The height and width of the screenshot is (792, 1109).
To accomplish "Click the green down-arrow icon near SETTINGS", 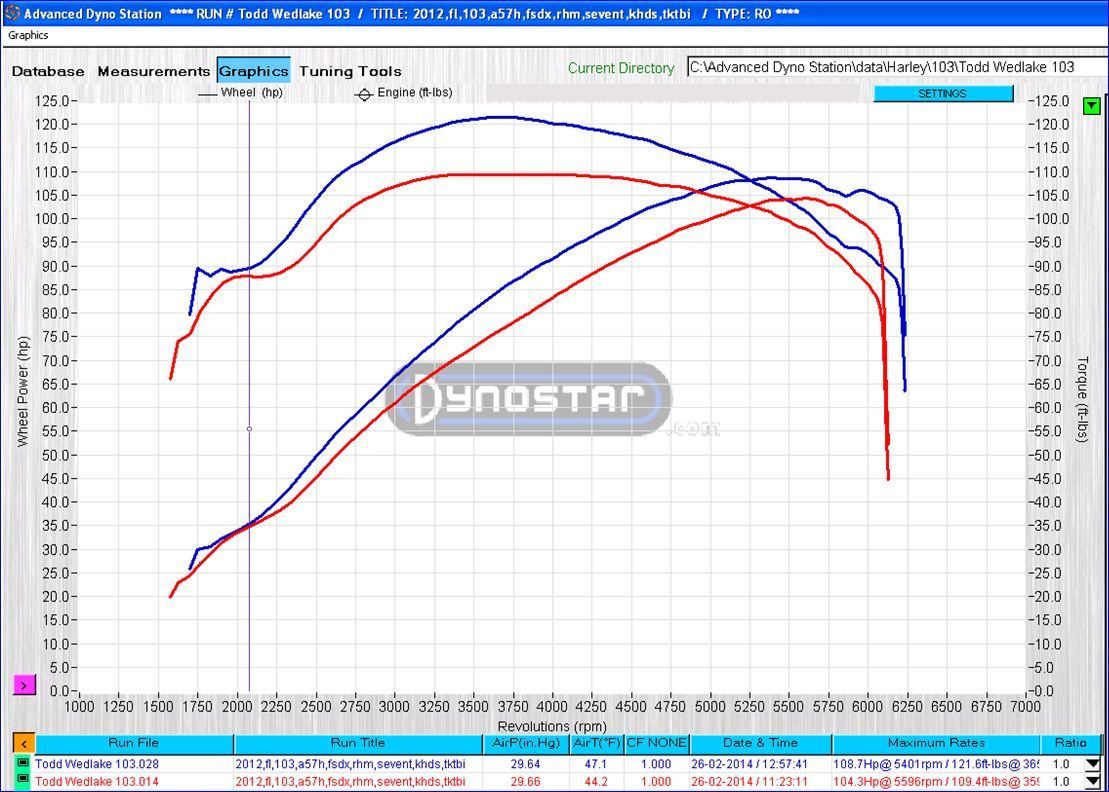I will [x=1092, y=105].
